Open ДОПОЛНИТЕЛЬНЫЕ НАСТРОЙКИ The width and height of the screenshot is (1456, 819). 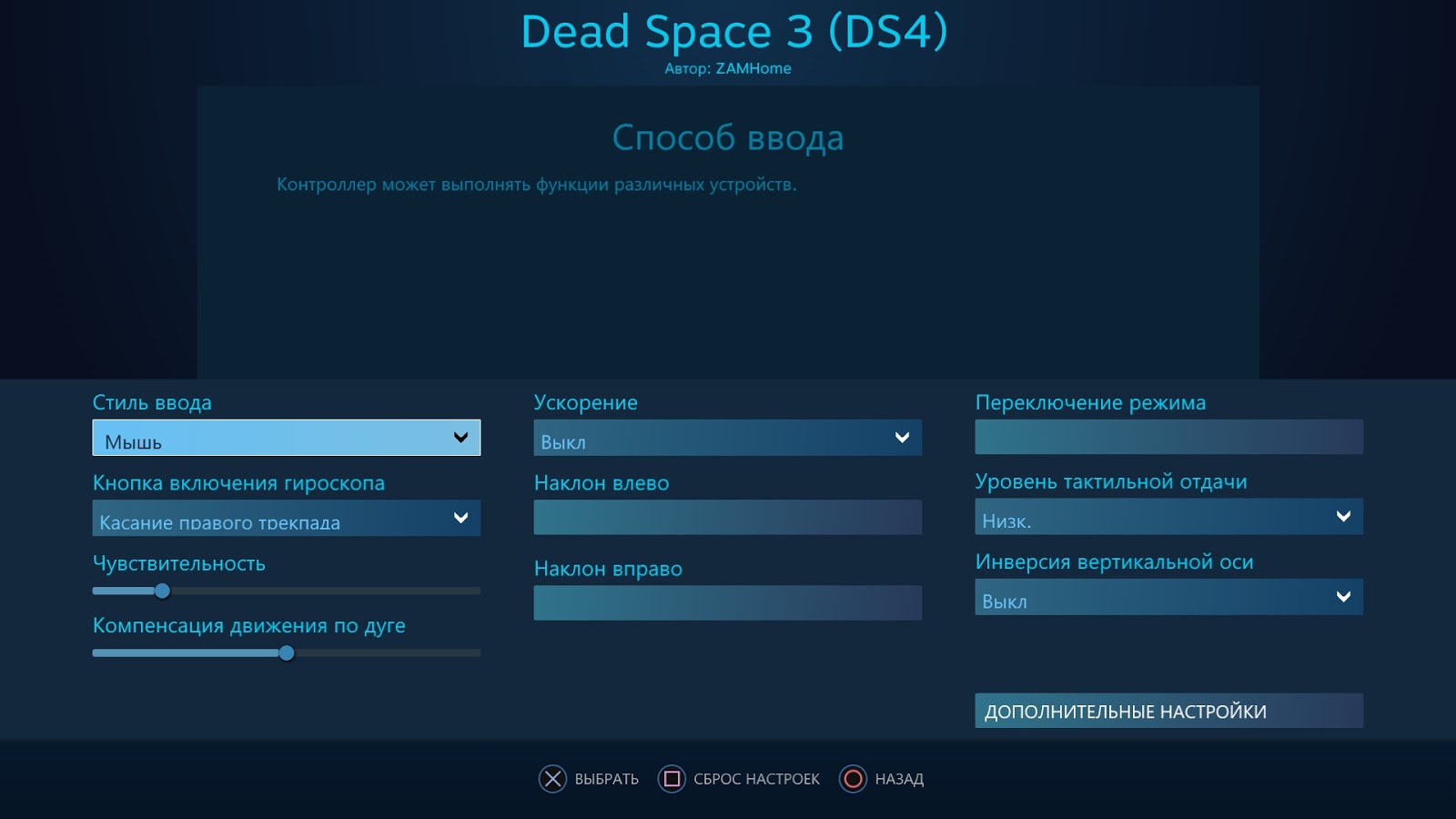1168,711
